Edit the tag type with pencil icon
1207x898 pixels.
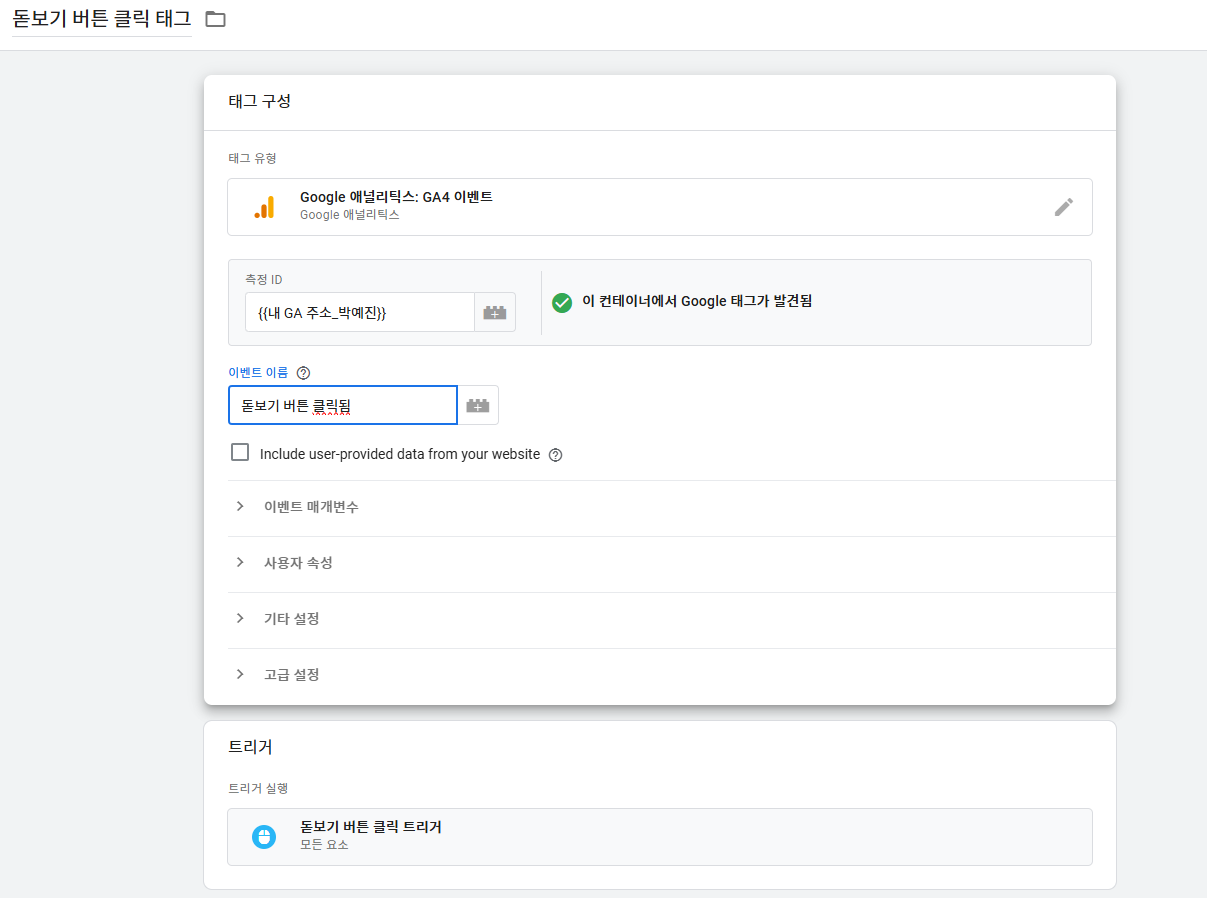[1064, 207]
